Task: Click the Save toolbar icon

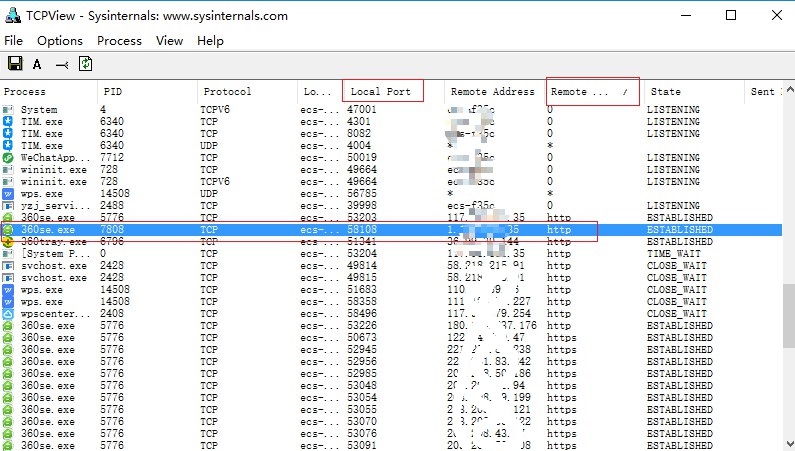Action: [x=15, y=64]
